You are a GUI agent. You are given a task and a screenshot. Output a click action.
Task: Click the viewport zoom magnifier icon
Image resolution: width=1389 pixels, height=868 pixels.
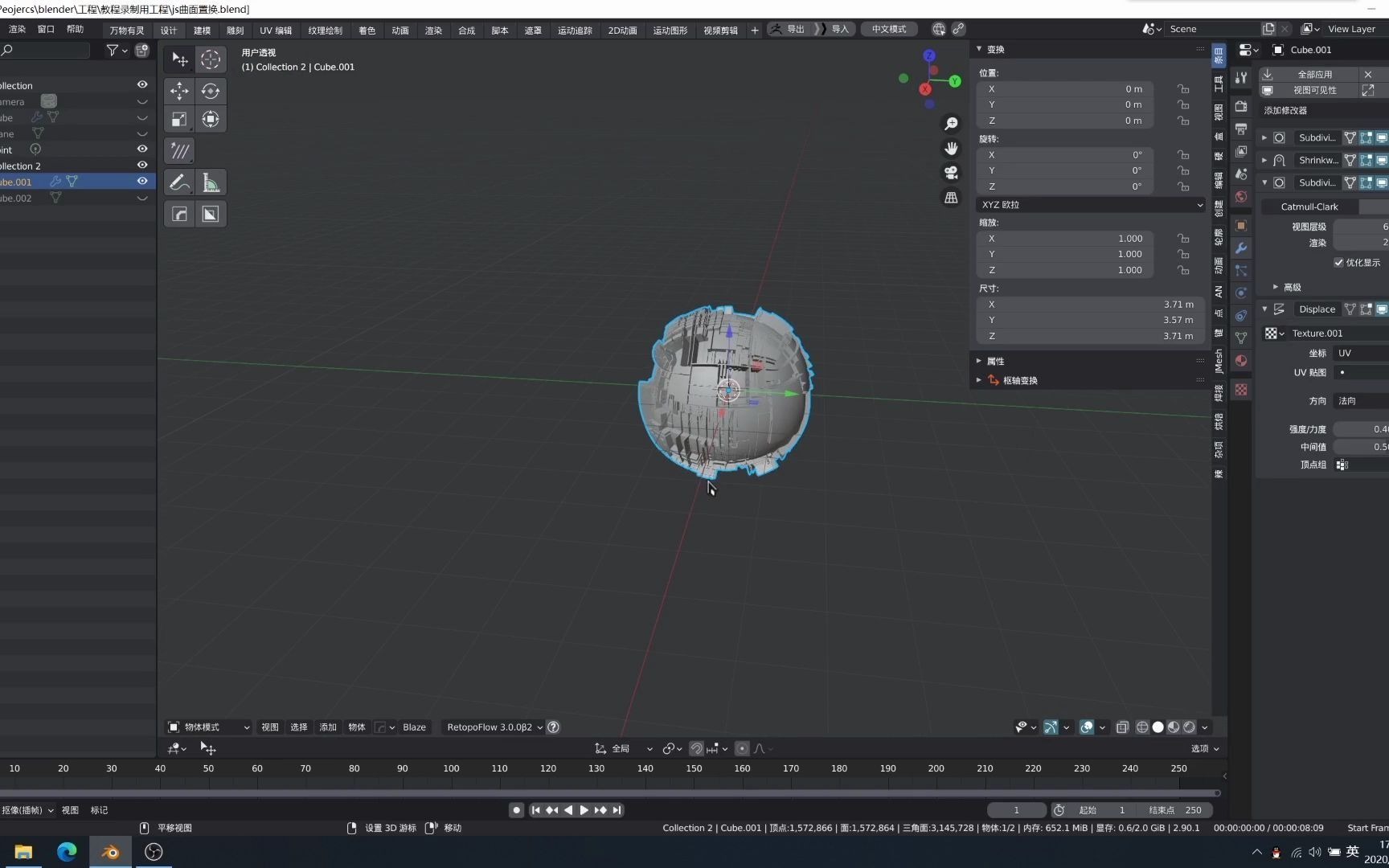click(x=951, y=123)
